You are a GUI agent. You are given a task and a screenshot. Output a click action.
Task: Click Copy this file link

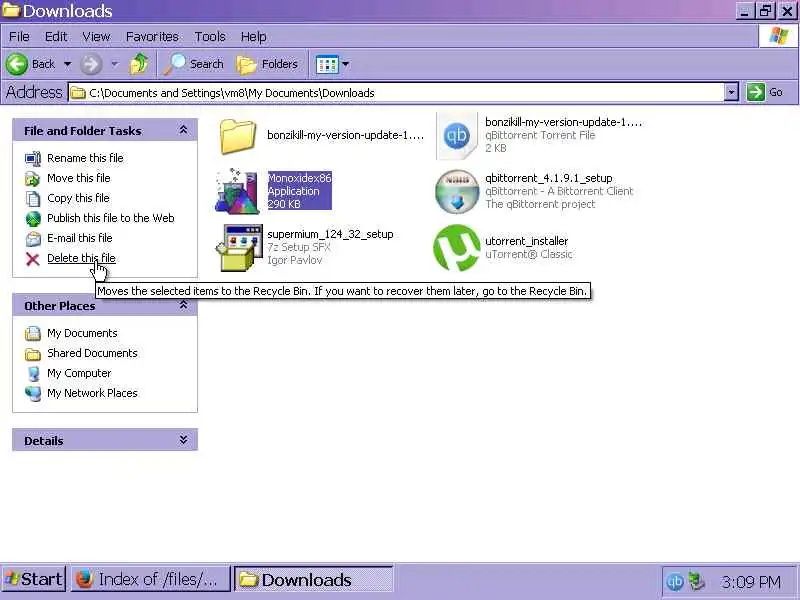click(x=78, y=198)
